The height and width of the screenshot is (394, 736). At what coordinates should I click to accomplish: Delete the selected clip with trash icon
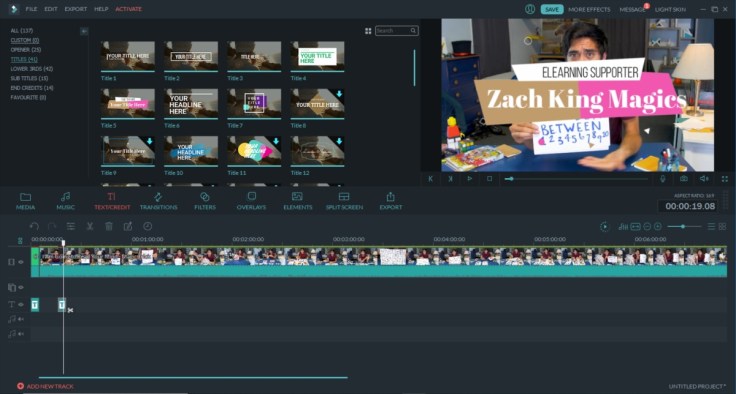pos(109,226)
